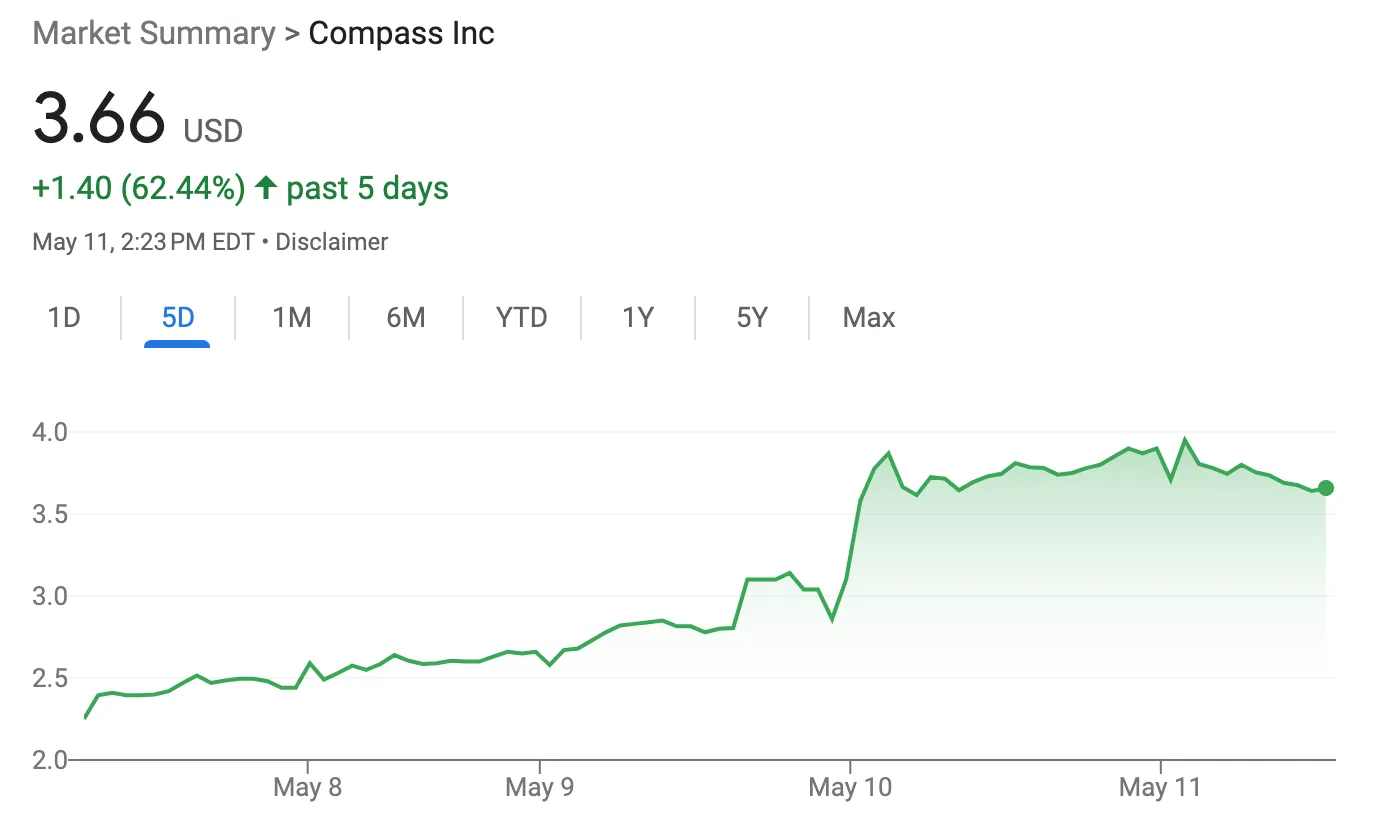This screenshot has height=820, width=1398.
Task: Switch to the 5Y range tab
Action: click(x=751, y=318)
